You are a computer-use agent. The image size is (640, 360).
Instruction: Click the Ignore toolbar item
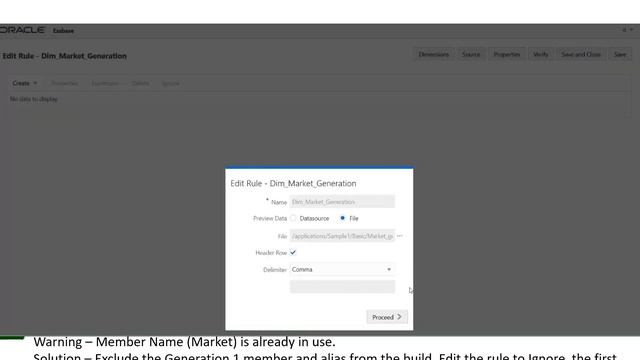(171, 83)
